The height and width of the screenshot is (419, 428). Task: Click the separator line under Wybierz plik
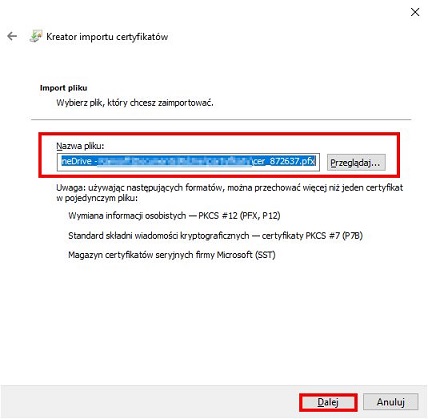tap(221, 119)
